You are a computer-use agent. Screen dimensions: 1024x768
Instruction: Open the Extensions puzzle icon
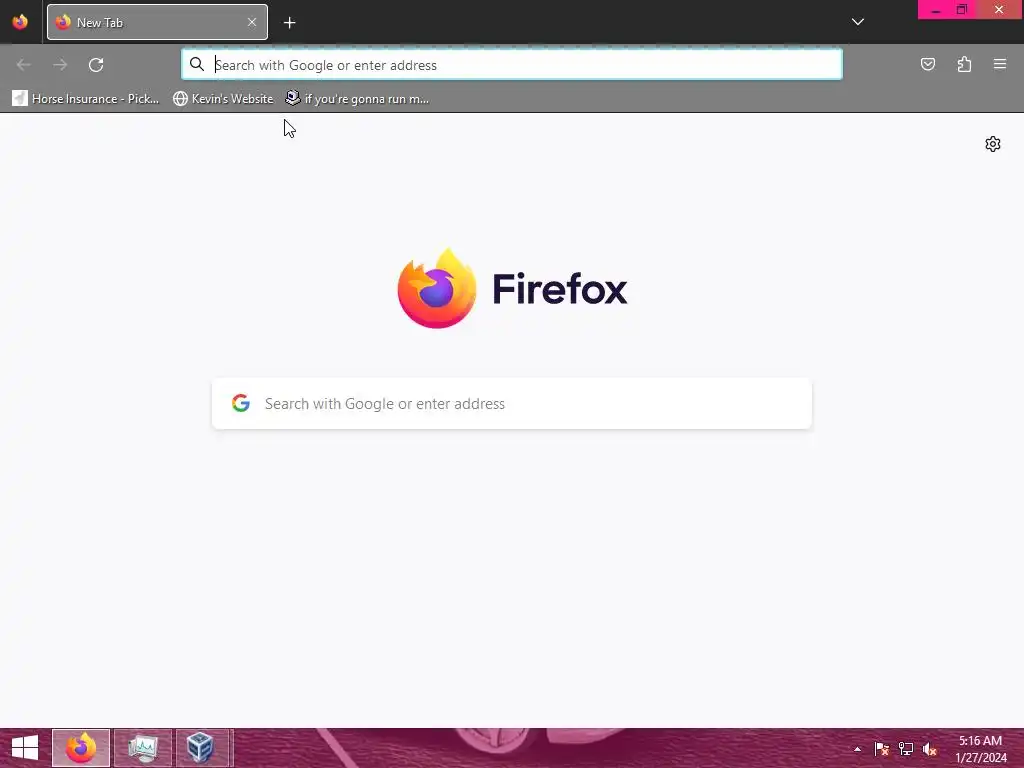(965, 64)
